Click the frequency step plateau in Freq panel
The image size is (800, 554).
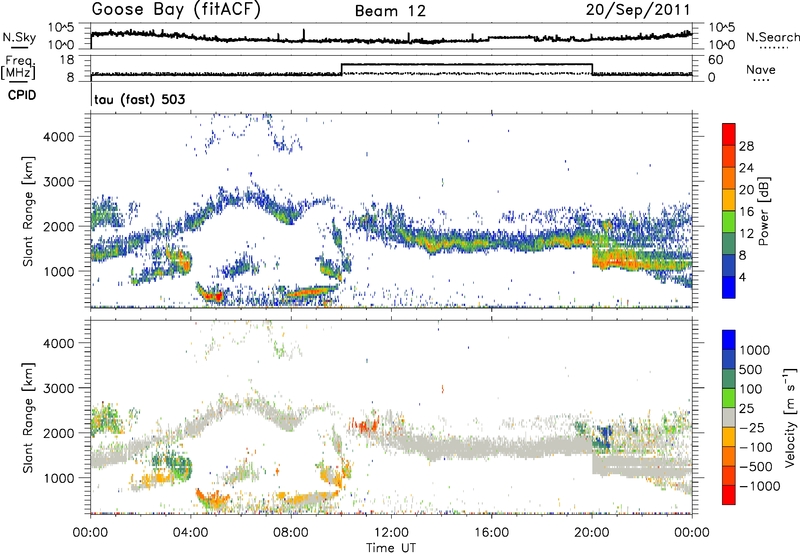(x=466, y=64)
